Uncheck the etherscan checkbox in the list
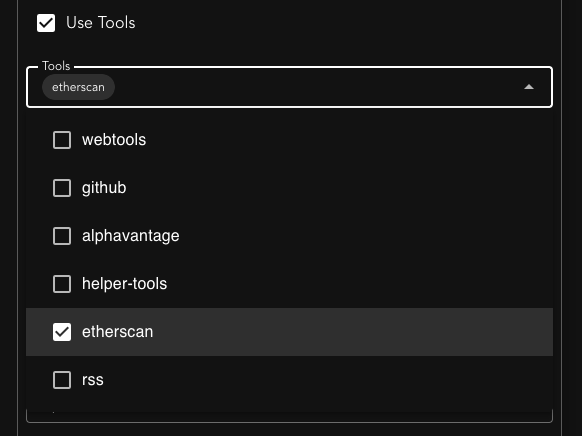The height and width of the screenshot is (436, 582). tap(62, 332)
